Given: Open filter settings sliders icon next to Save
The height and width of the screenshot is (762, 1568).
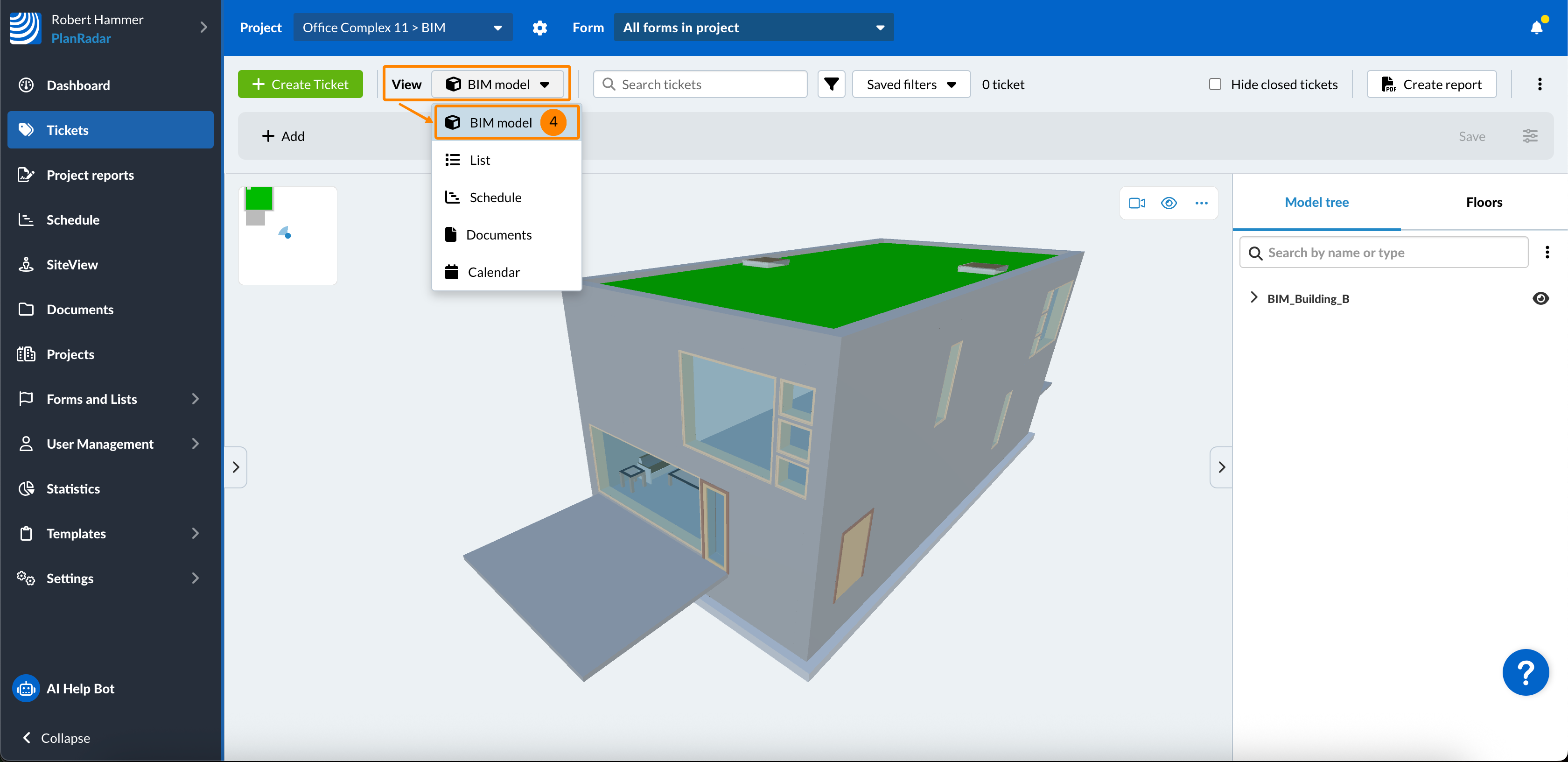Looking at the screenshot, I should point(1530,136).
